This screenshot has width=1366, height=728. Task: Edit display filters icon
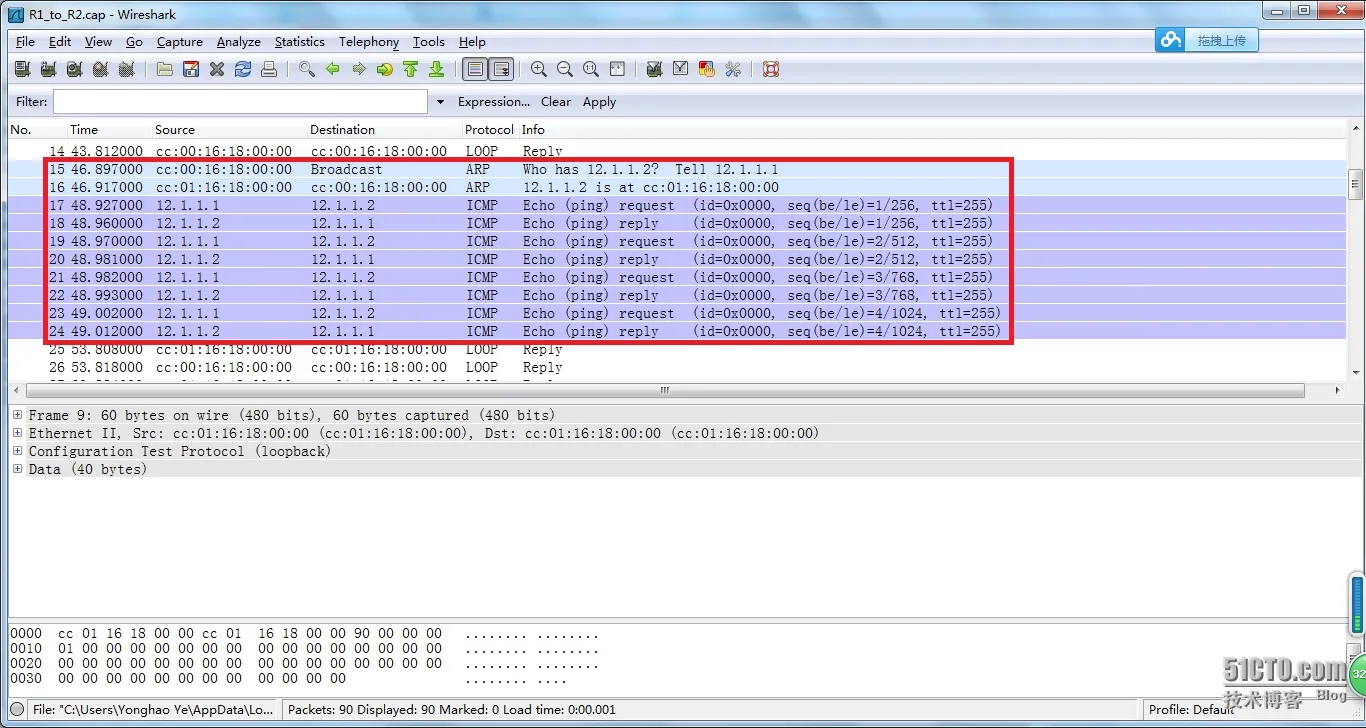pyautogui.click(x=681, y=69)
